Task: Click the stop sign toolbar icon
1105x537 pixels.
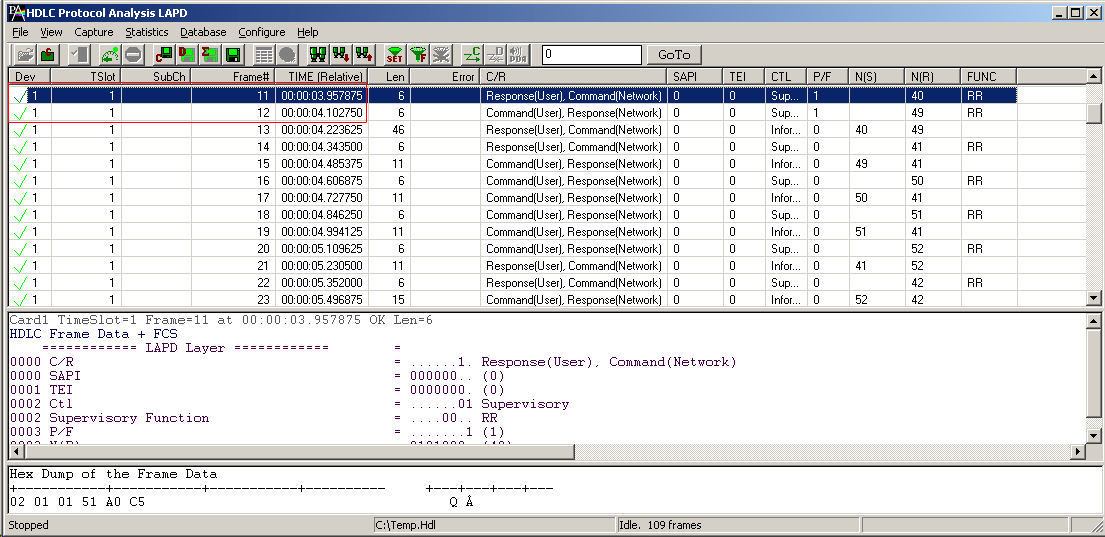Action: click(133, 54)
